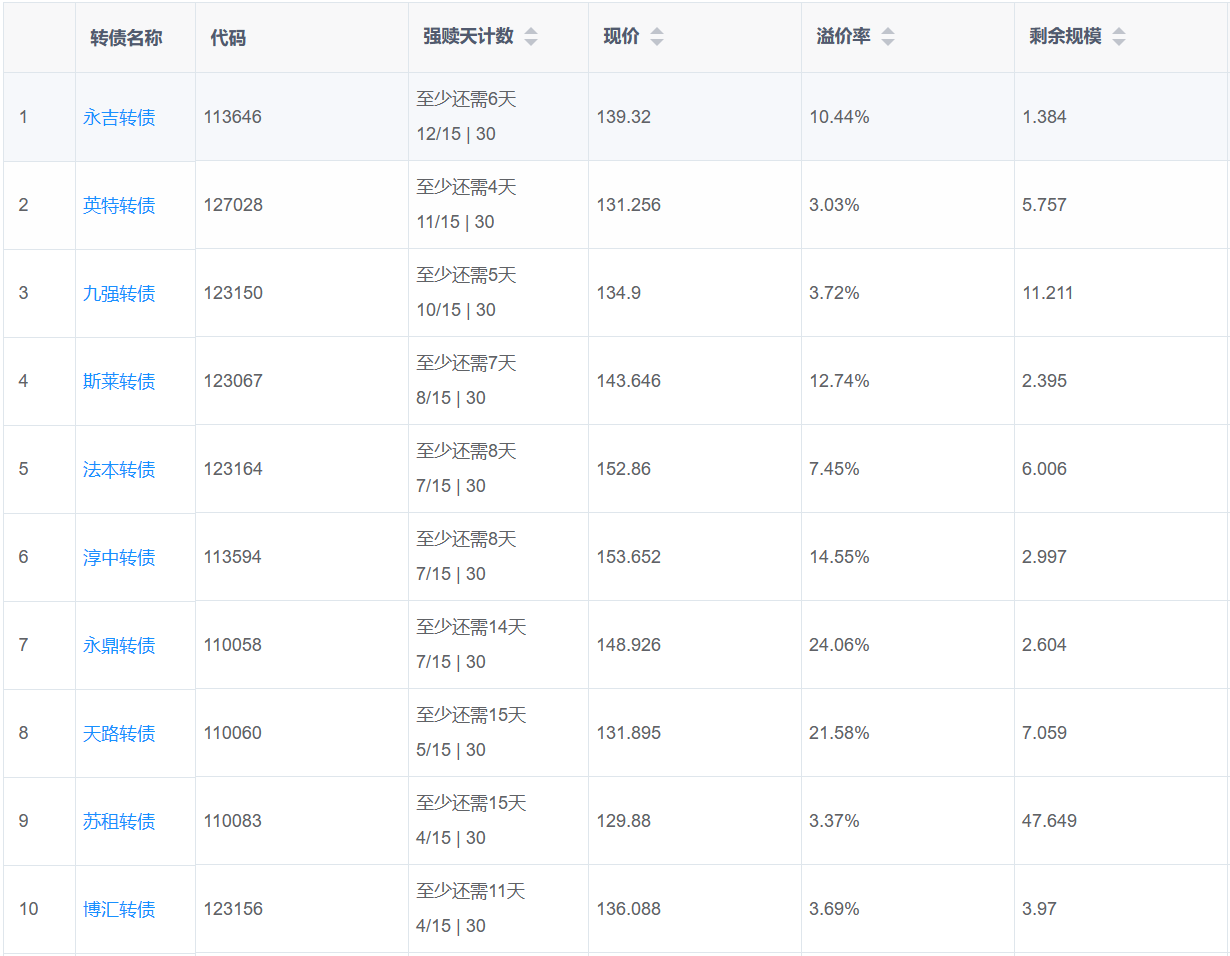Select the 152.86 price cell
The image size is (1230, 956).
(x=624, y=469)
